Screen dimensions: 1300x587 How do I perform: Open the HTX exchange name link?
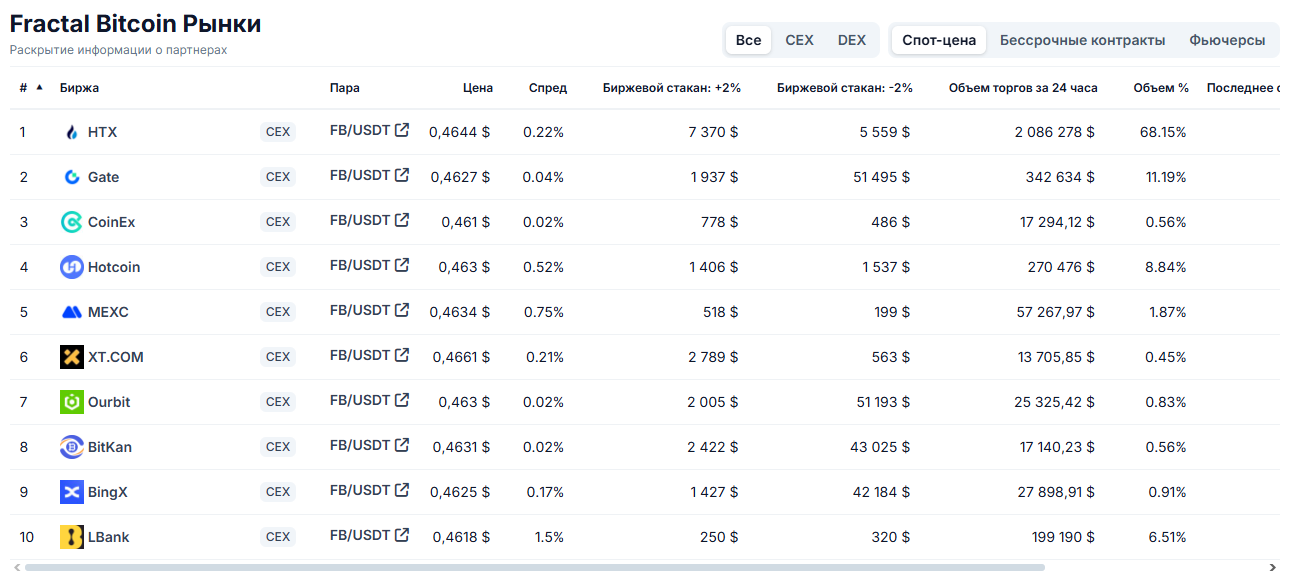tap(102, 132)
